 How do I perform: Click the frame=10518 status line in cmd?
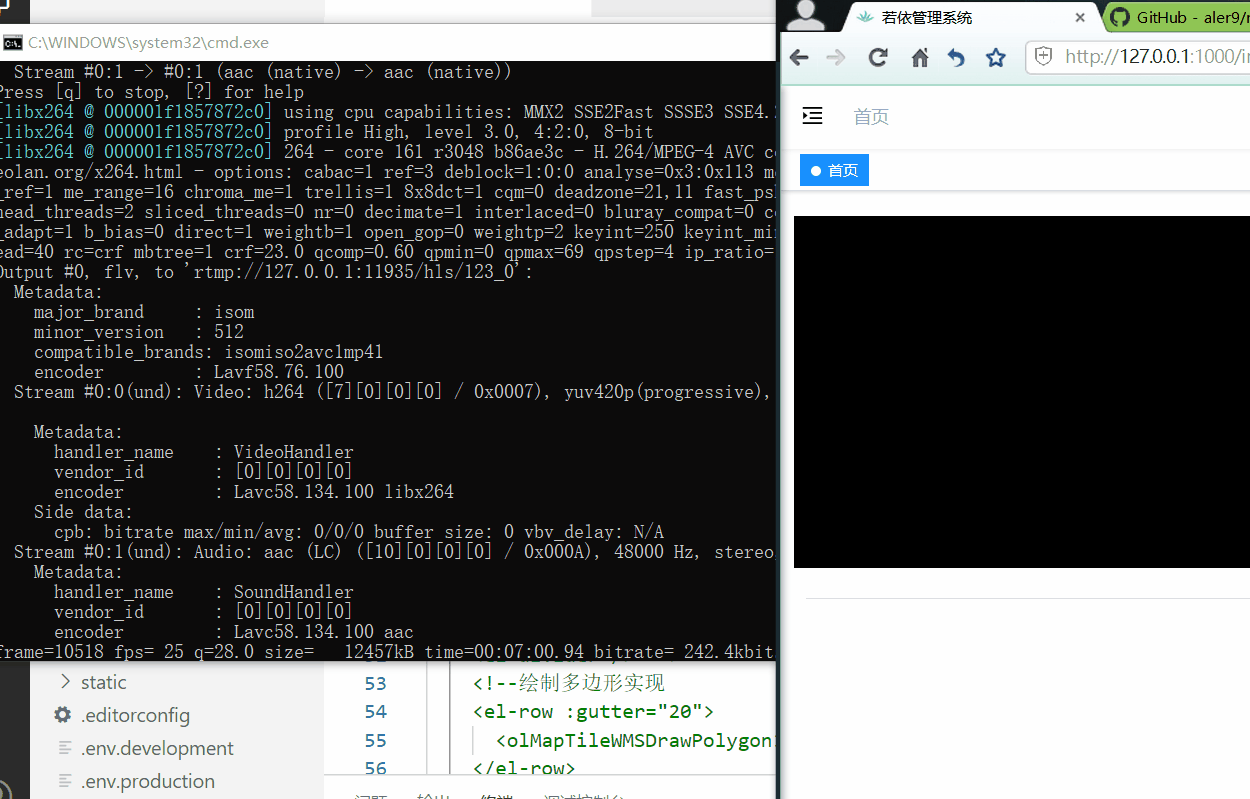tap(387, 652)
